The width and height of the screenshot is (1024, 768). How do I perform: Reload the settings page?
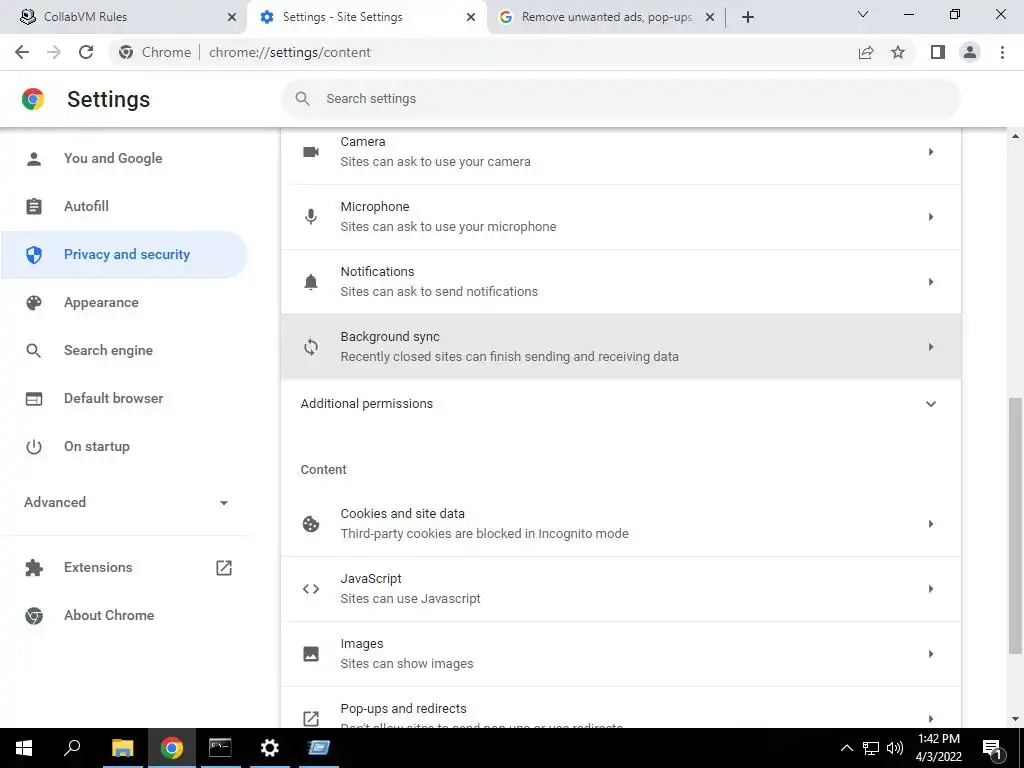click(86, 52)
